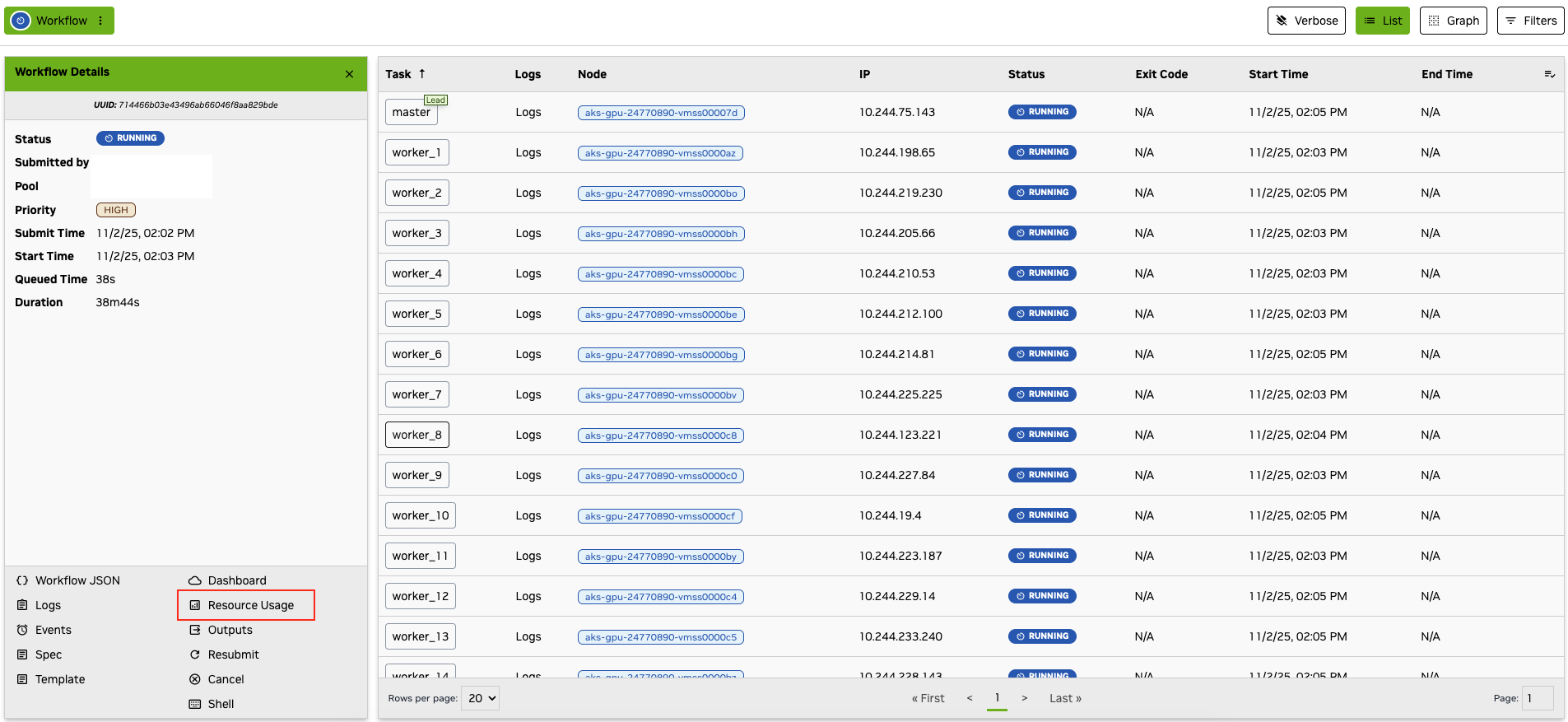
Task: Launch the Shell for this workflow
Action: point(221,704)
